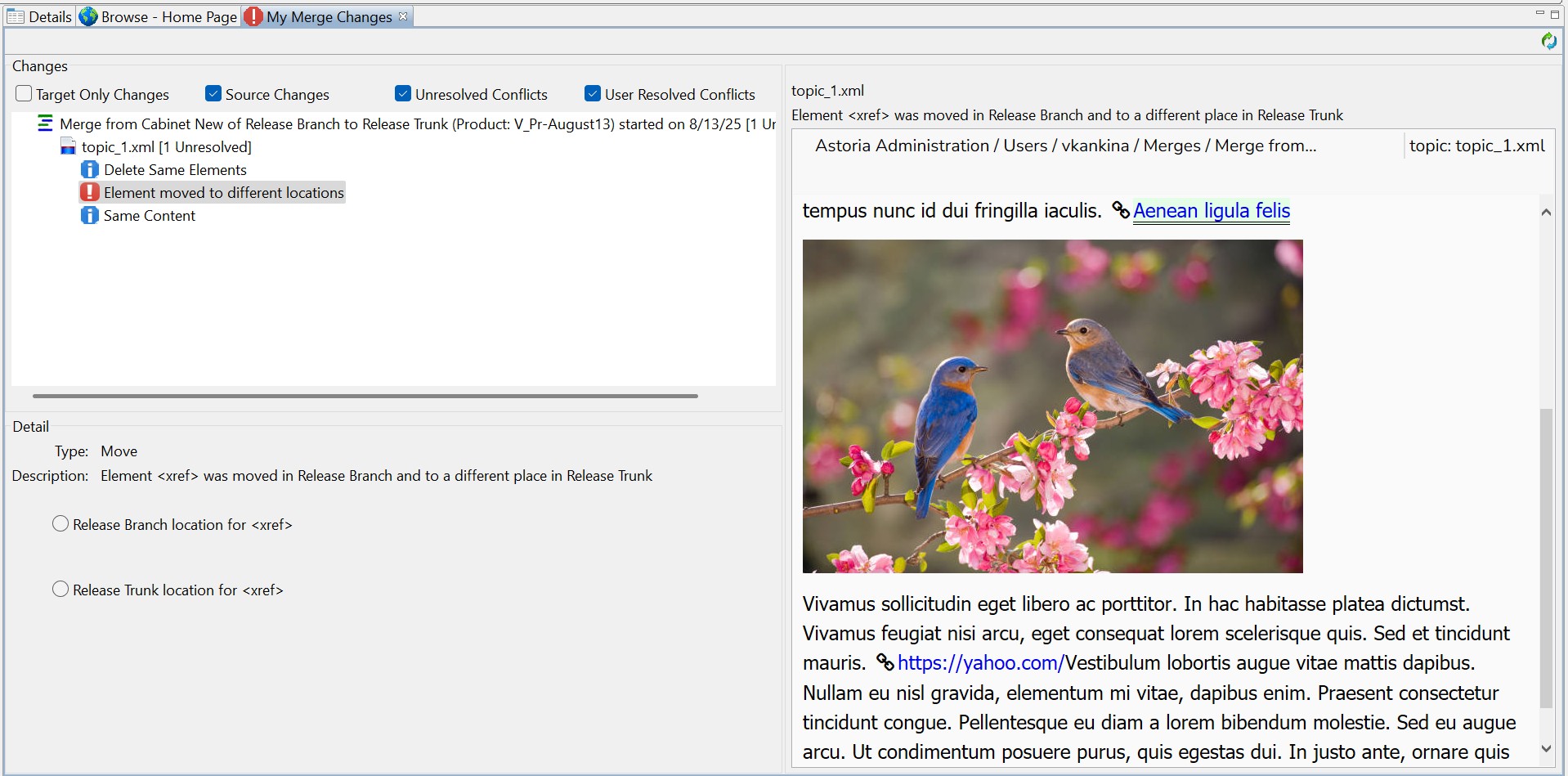Open the Browse - Home Page tab
This screenshot has width=1568, height=776.
(x=159, y=16)
